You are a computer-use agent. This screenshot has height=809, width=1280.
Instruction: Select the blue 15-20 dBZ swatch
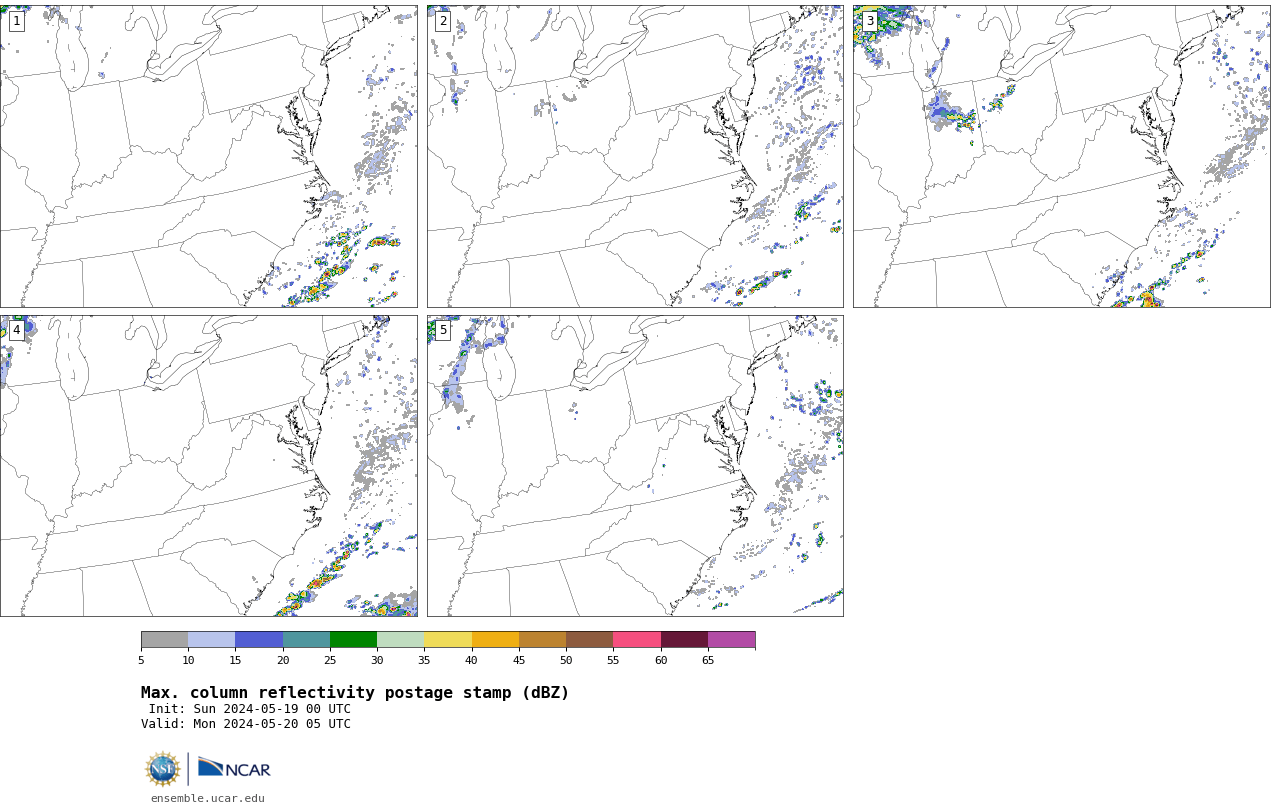pyautogui.click(x=259, y=640)
